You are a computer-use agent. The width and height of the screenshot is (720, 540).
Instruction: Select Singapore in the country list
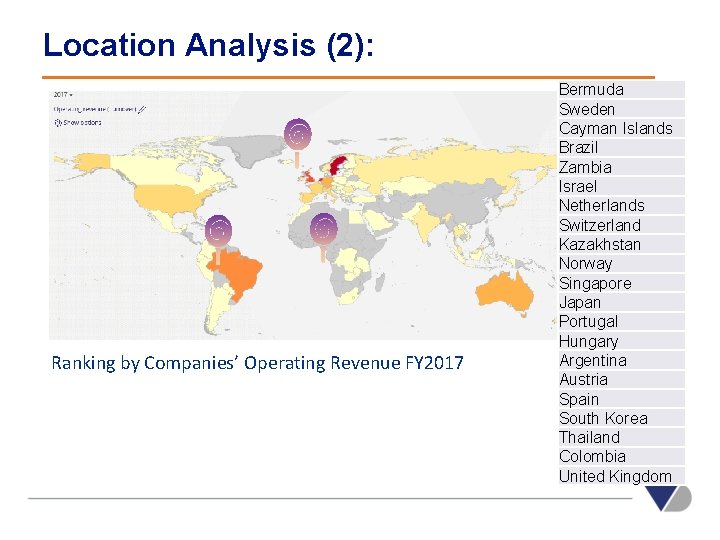pos(622,283)
